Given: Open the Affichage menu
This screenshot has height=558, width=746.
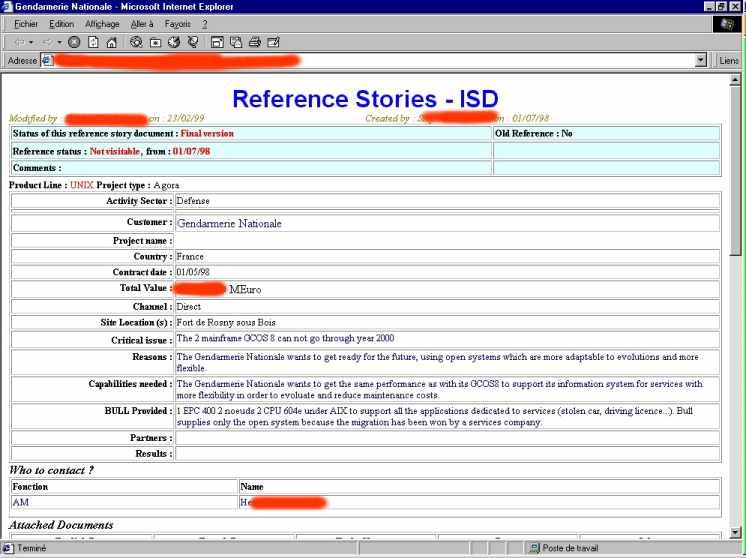Looking at the screenshot, I should (102, 24).
